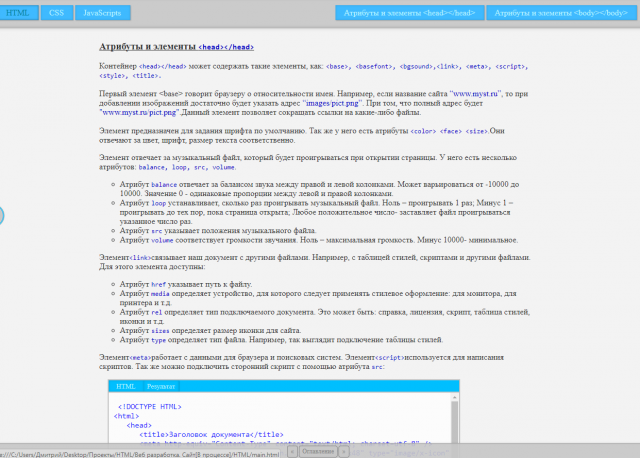Click the rel attribute in the bullet list
Screen dimensions: 640x458
click(157, 312)
